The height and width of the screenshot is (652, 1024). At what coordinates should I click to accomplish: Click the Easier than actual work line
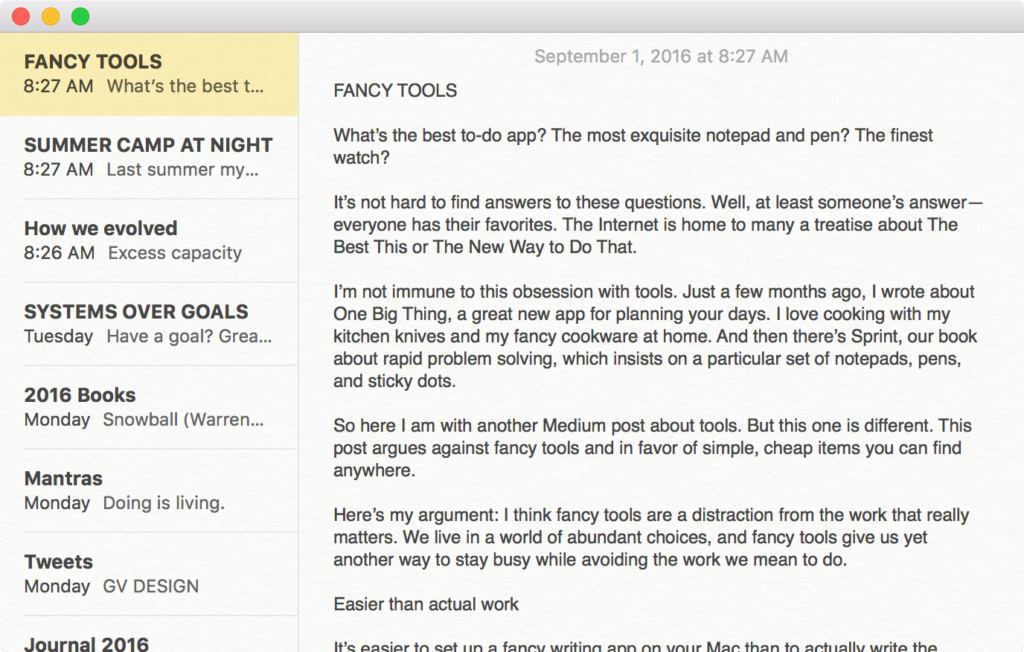click(x=427, y=604)
